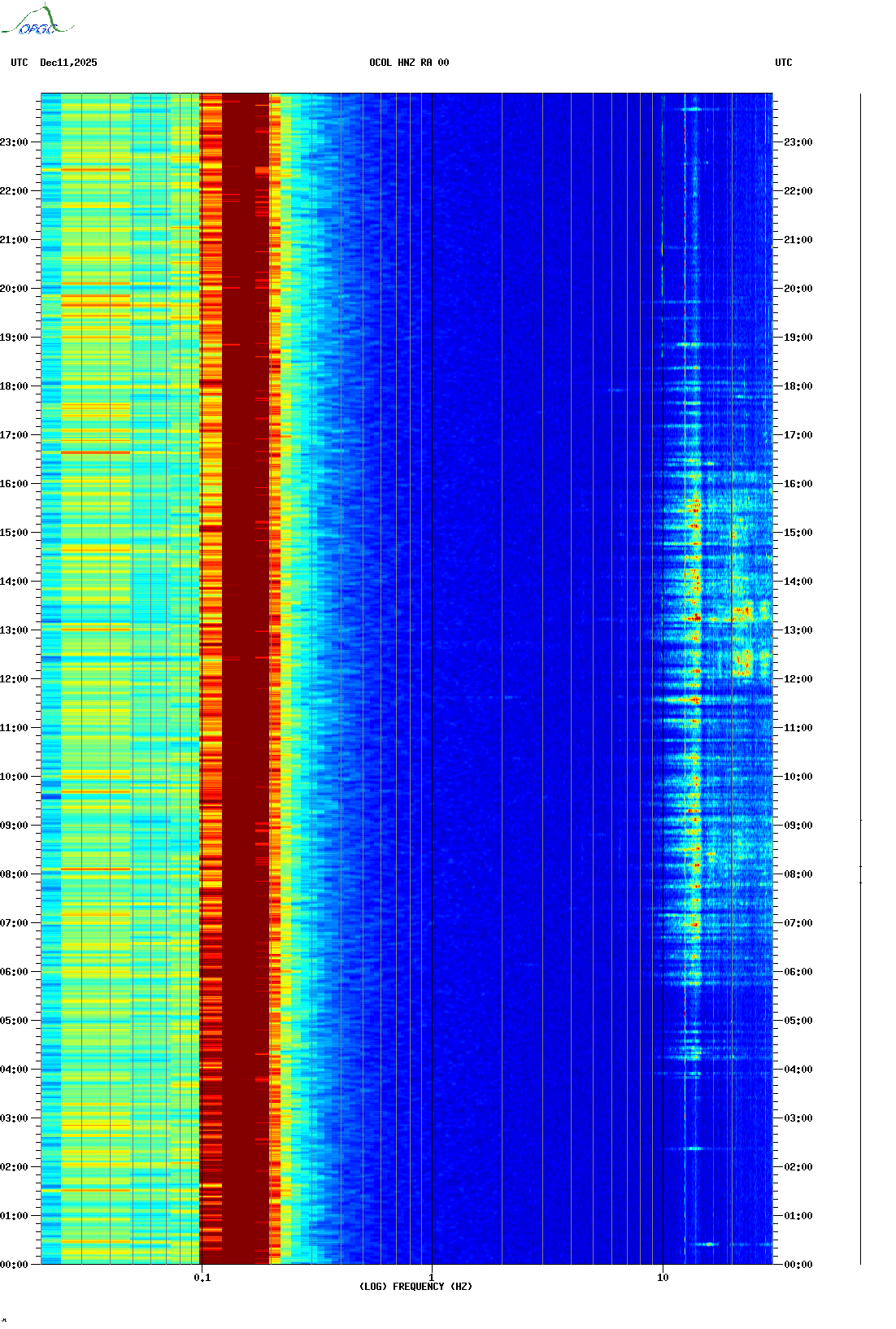Click the left 04:00 time label

coord(14,1070)
